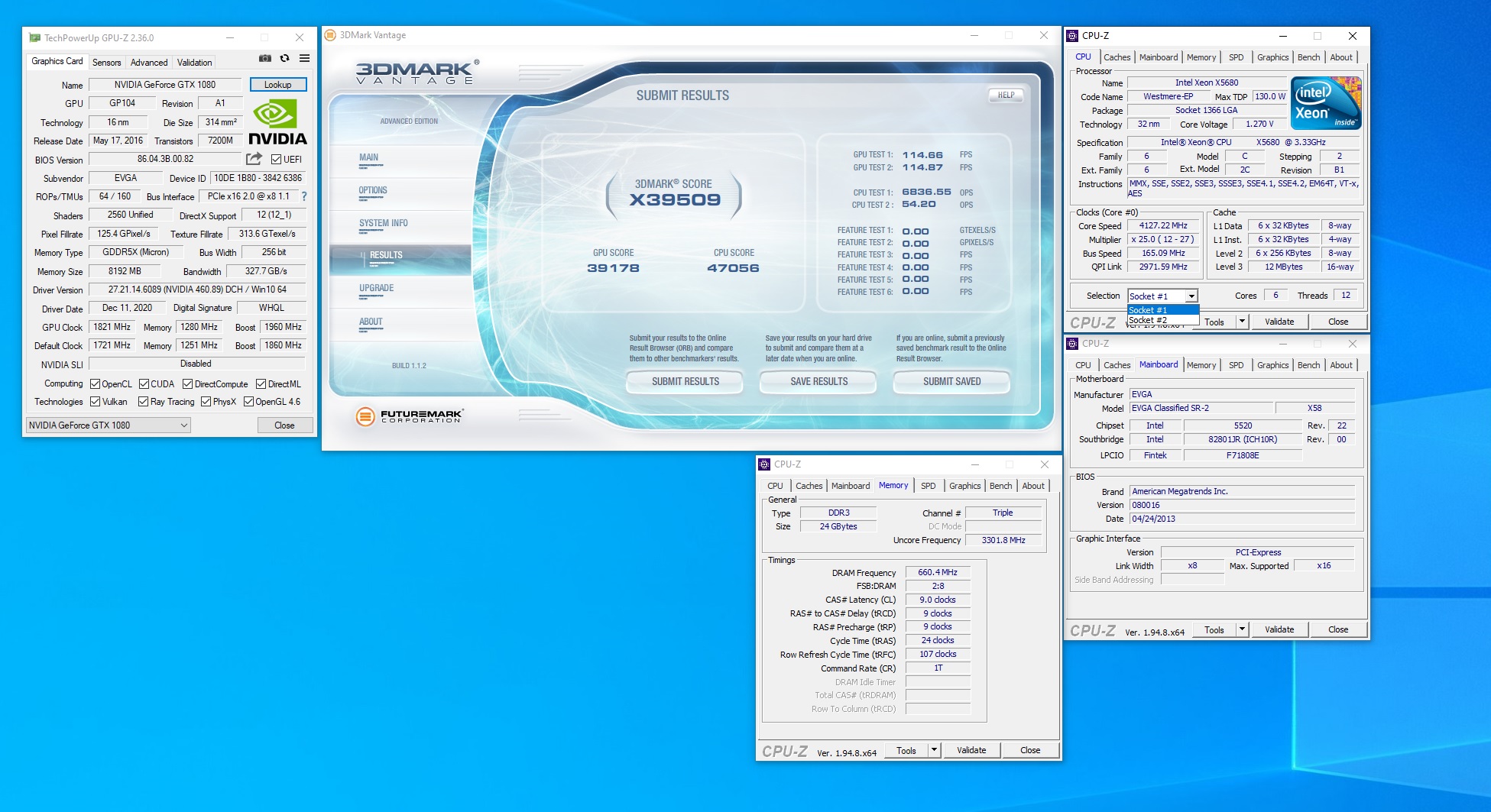Click Tools button in Memory CPU-Z window
Image resolution: width=1491 pixels, height=812 pixels.
coord(906,750)
